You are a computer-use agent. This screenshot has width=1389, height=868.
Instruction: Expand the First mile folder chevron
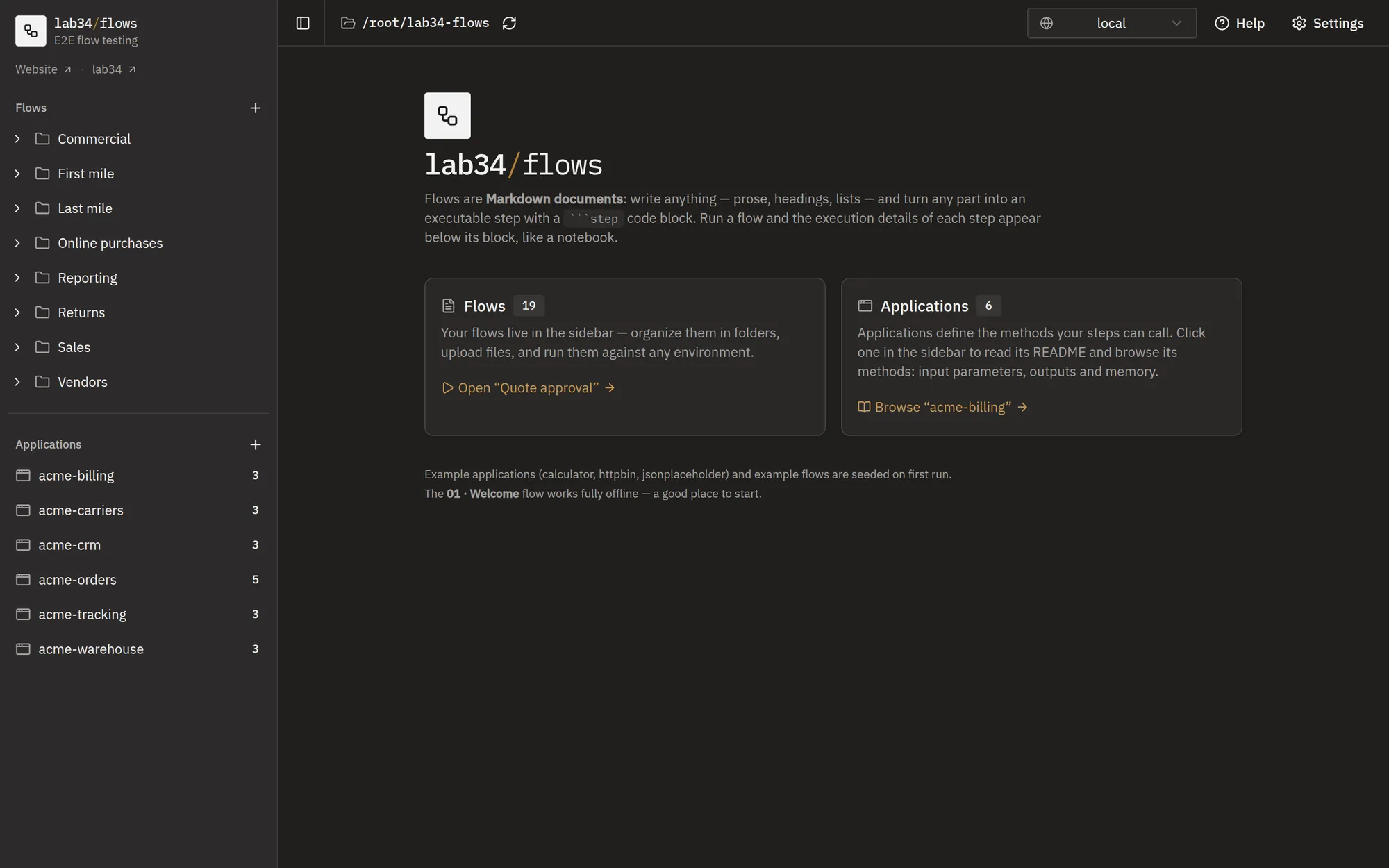click(17, 174)
